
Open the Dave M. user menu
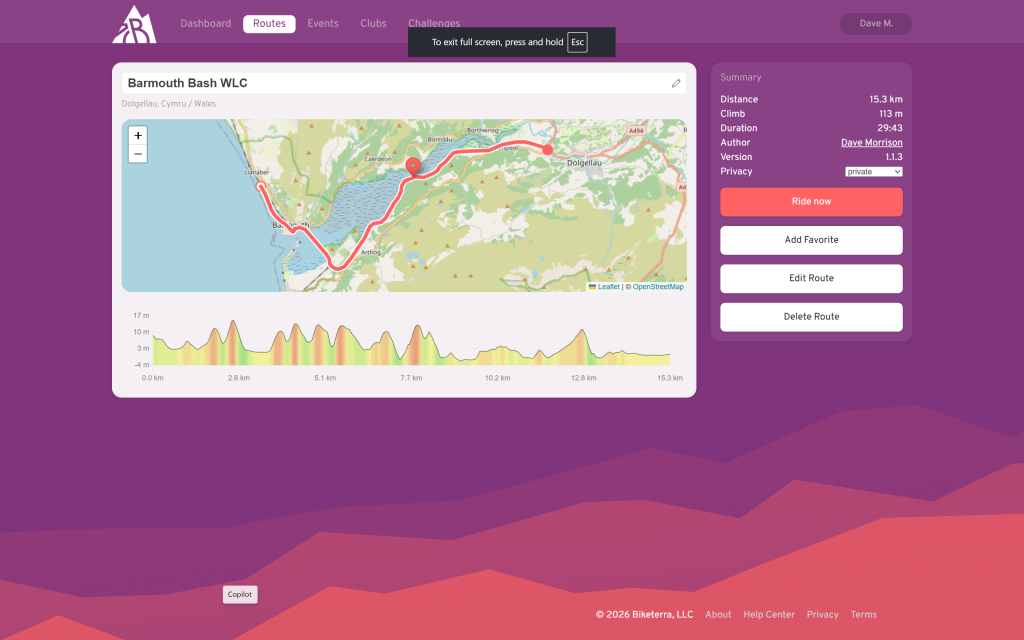point(876,24)
